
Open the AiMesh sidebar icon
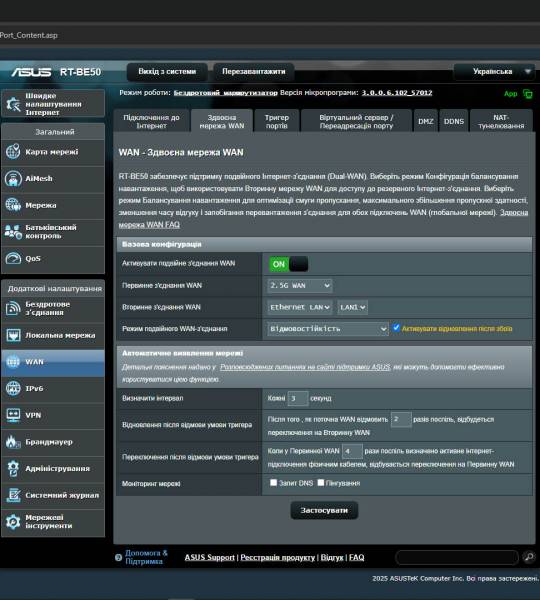[13, 178]
